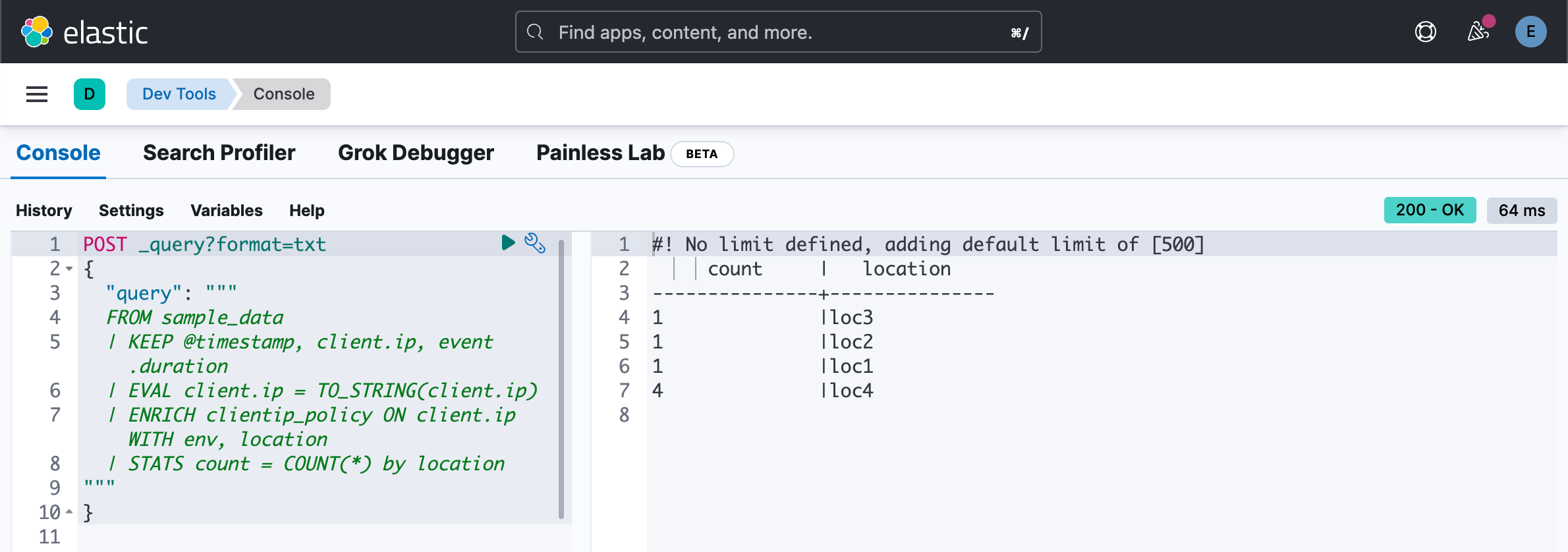1568x552 pixels.
Task: Open the Variables panel
Action: pos(226,210)
